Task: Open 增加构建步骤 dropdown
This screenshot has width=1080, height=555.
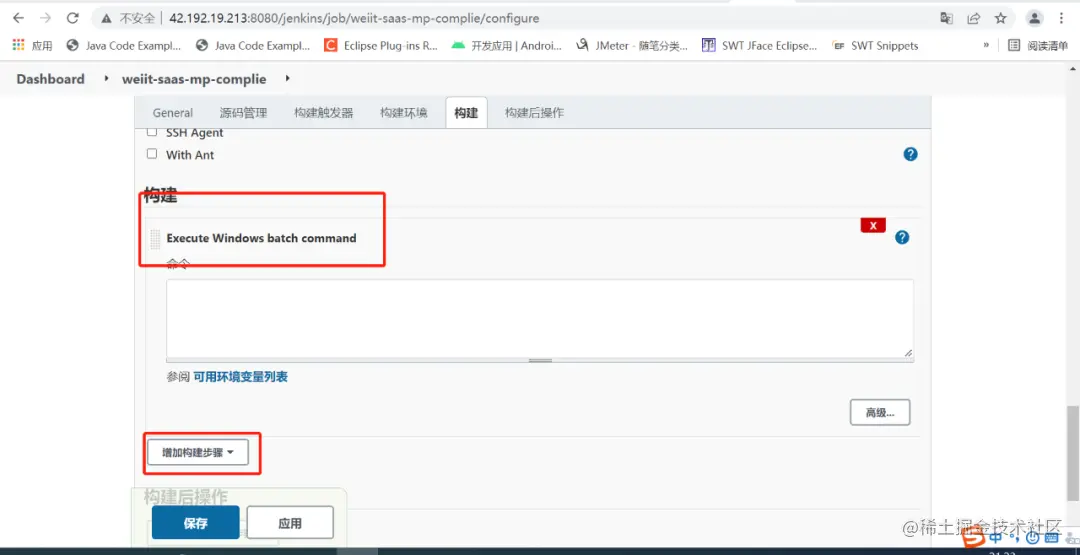Action: (x=198, y=452)
